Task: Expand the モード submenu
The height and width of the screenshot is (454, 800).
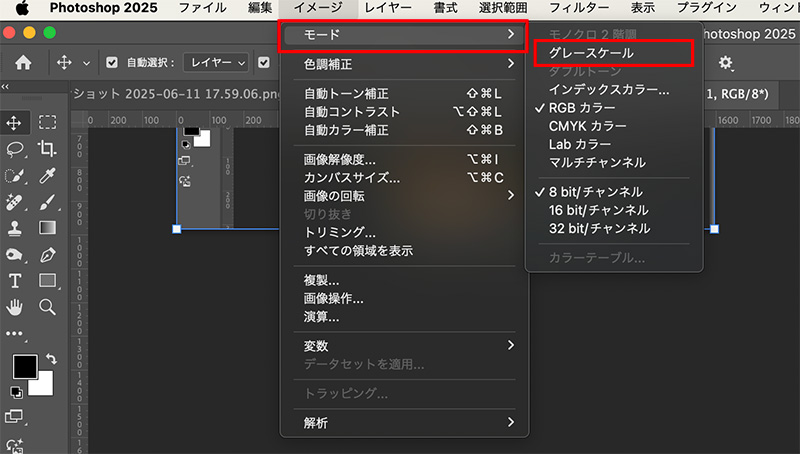Action: pyautogui.click(x=404, y=35)
